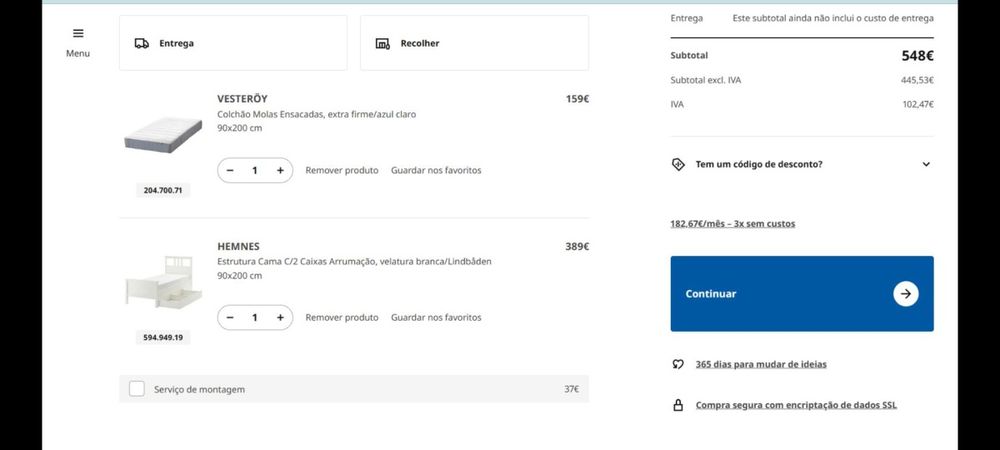Save HEMNES bed to favorites
The width and height of the screenshot is (1000, 450).
tap(436, 317)
